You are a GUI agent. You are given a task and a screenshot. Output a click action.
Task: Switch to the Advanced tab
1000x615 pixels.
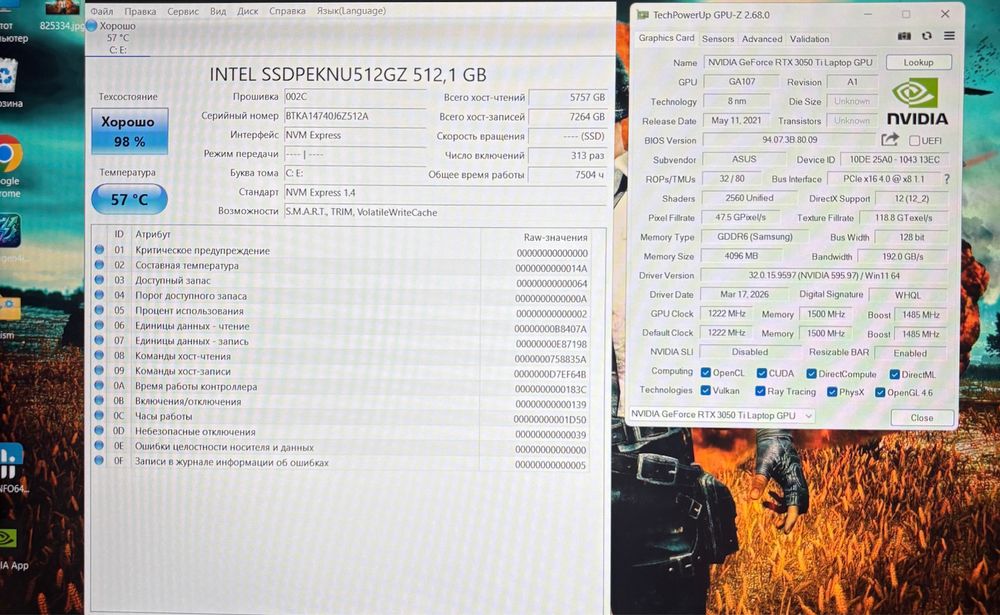(761, 39)
